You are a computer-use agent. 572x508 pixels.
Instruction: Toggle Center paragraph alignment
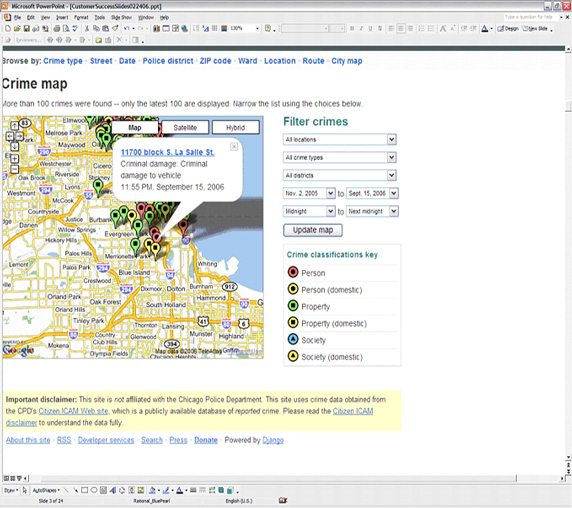[x=401, y=28]
